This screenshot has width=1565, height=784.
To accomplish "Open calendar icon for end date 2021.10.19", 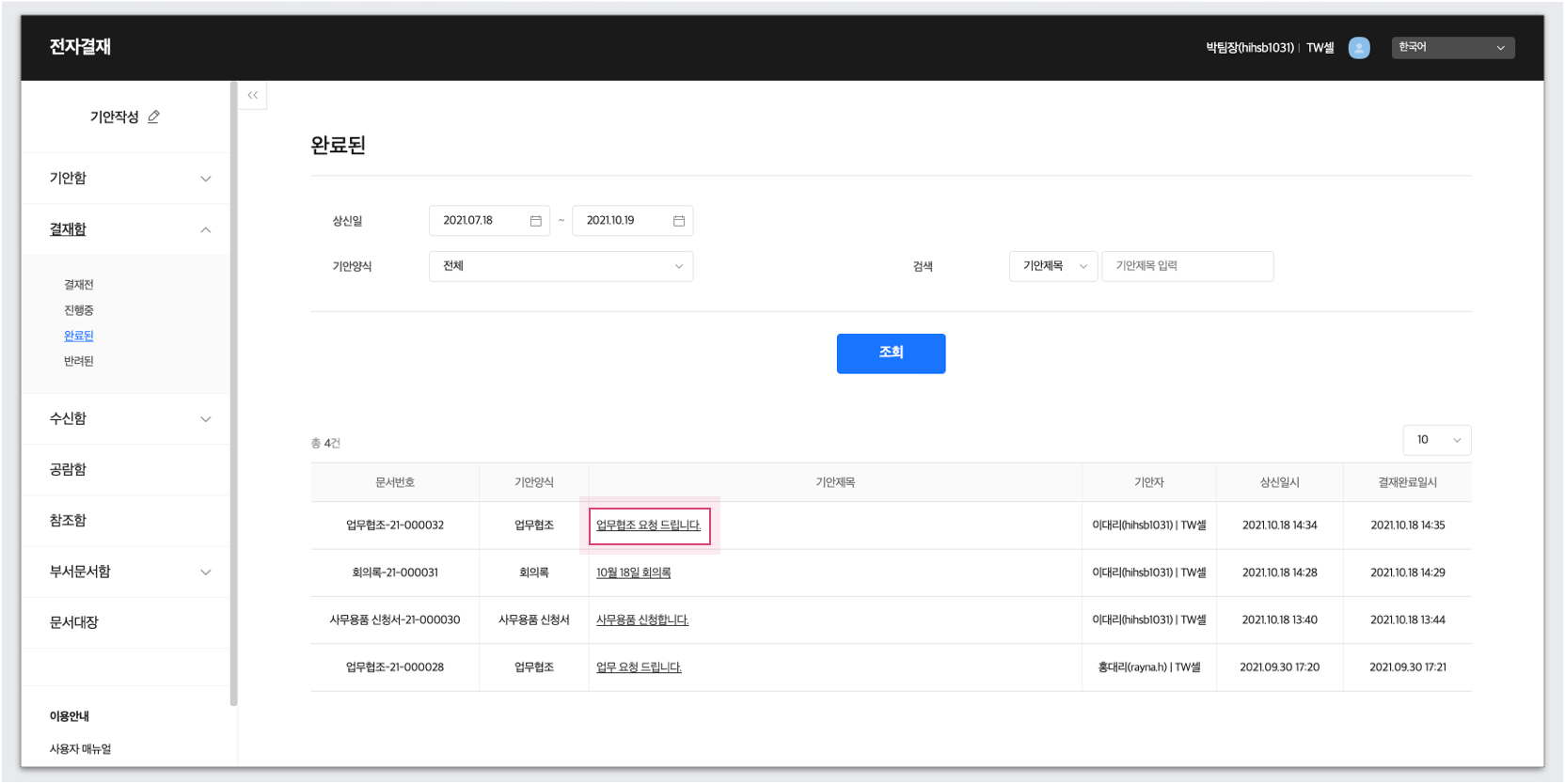I will (678, 221).
